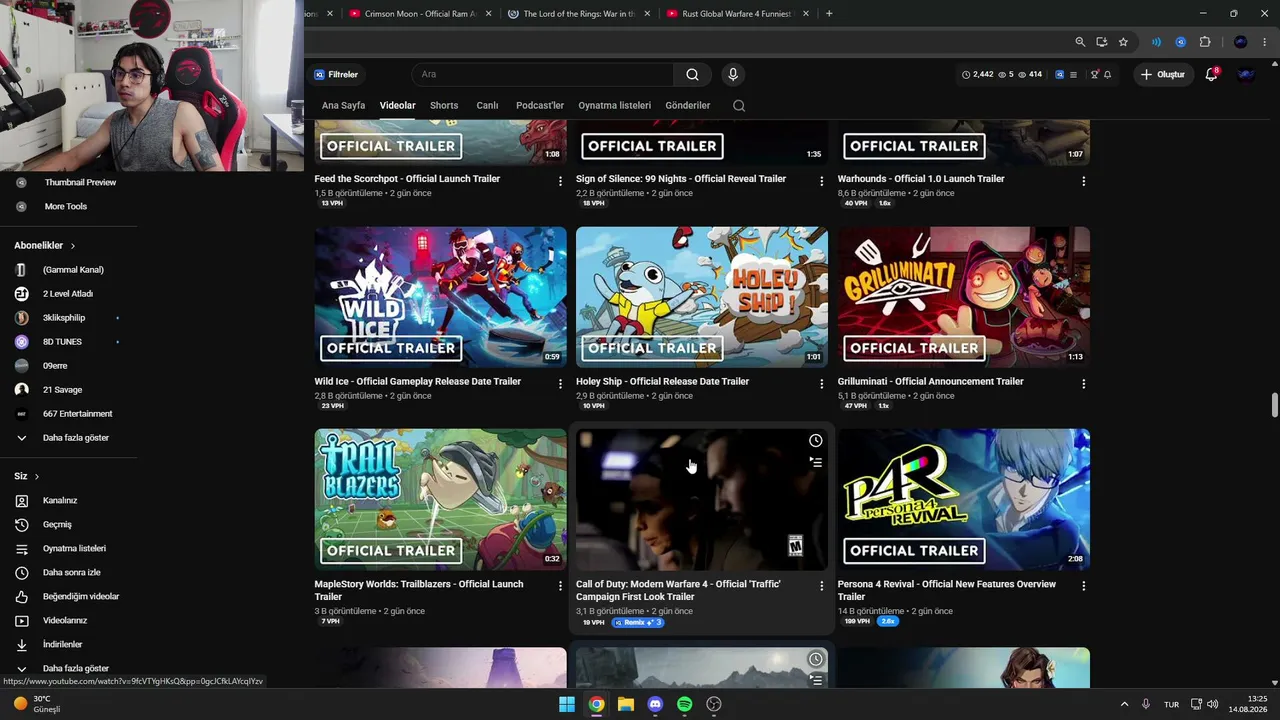Click the trophy icon in stats bar

1094,75
